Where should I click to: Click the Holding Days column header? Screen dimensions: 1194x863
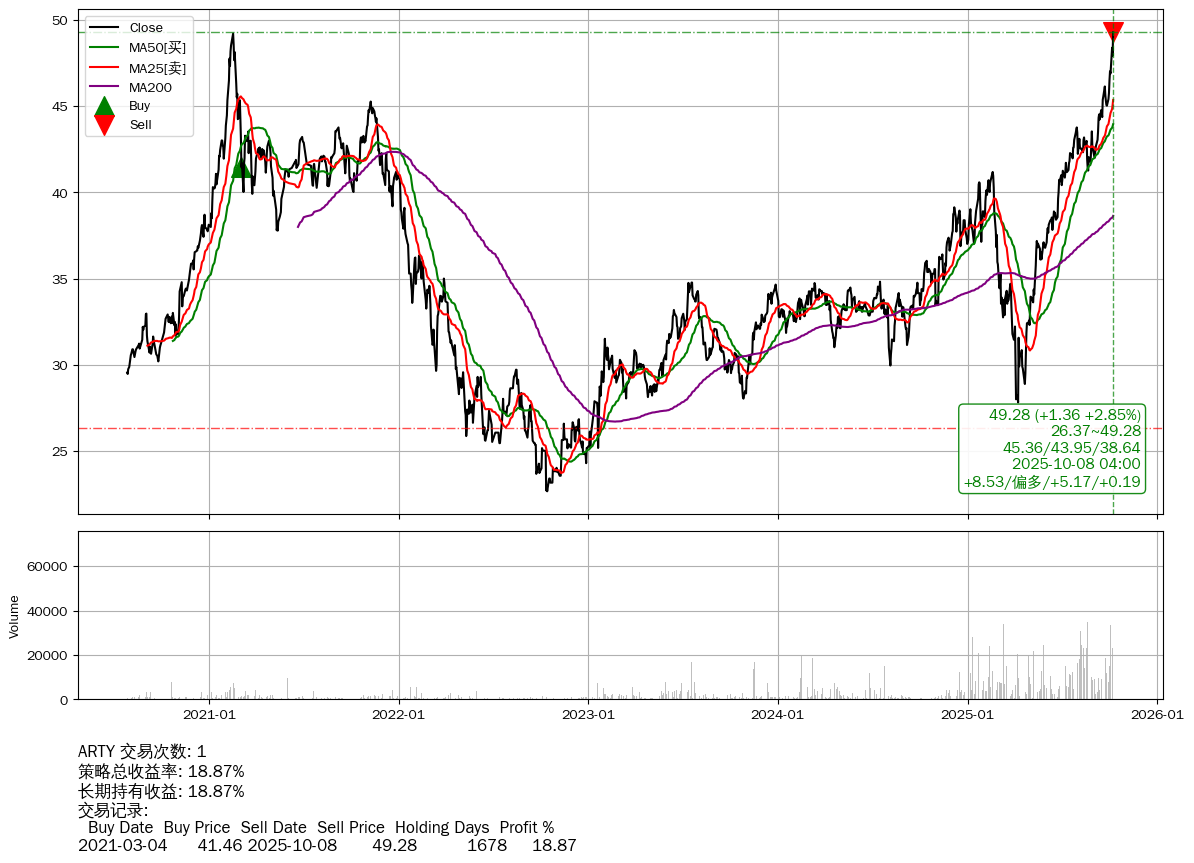(x=442, y=828)
